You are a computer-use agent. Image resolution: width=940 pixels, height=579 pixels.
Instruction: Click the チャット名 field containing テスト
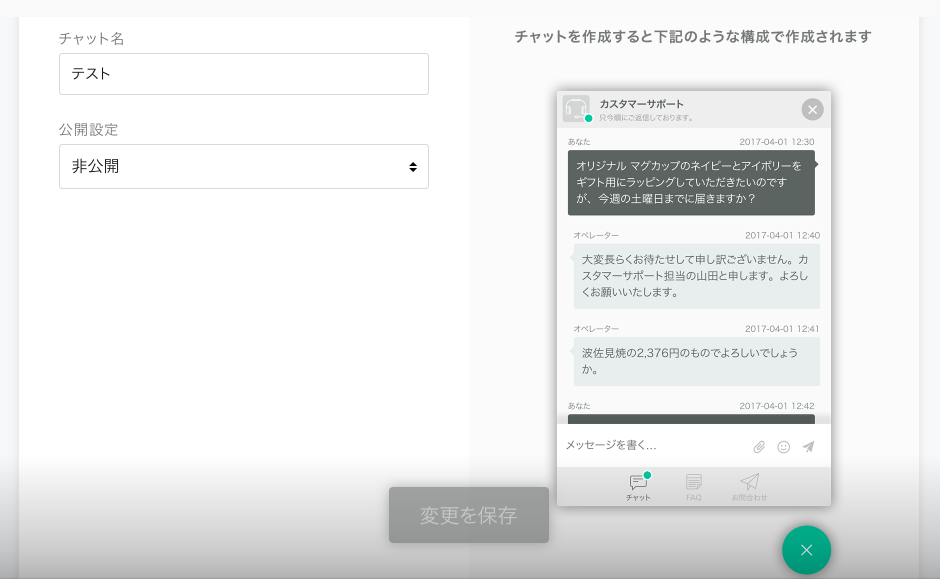click(243, 74)
